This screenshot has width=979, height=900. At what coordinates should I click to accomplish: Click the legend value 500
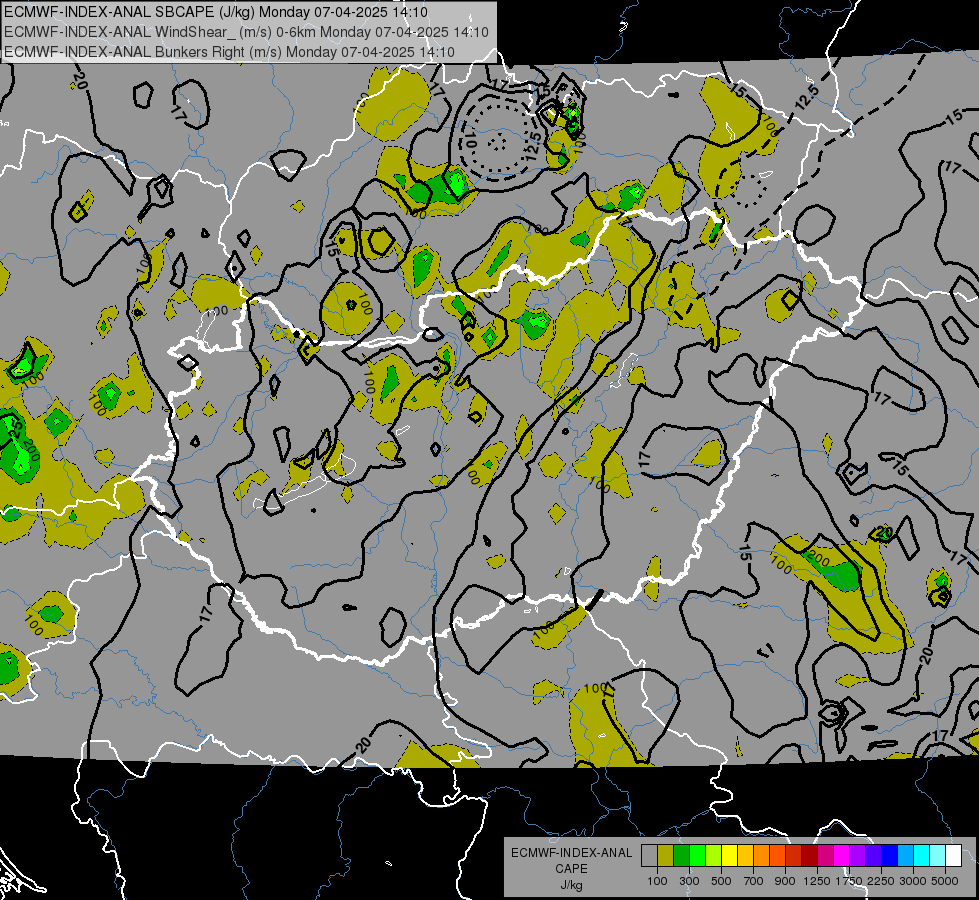pos(721,881)
